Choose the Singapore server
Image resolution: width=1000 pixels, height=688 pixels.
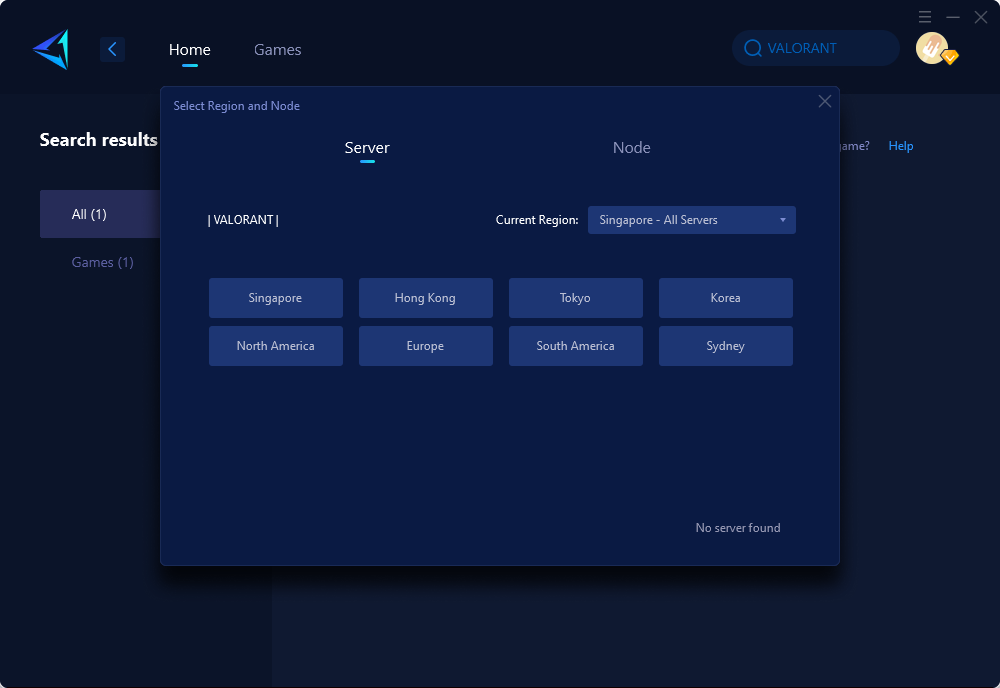(276, 298)
